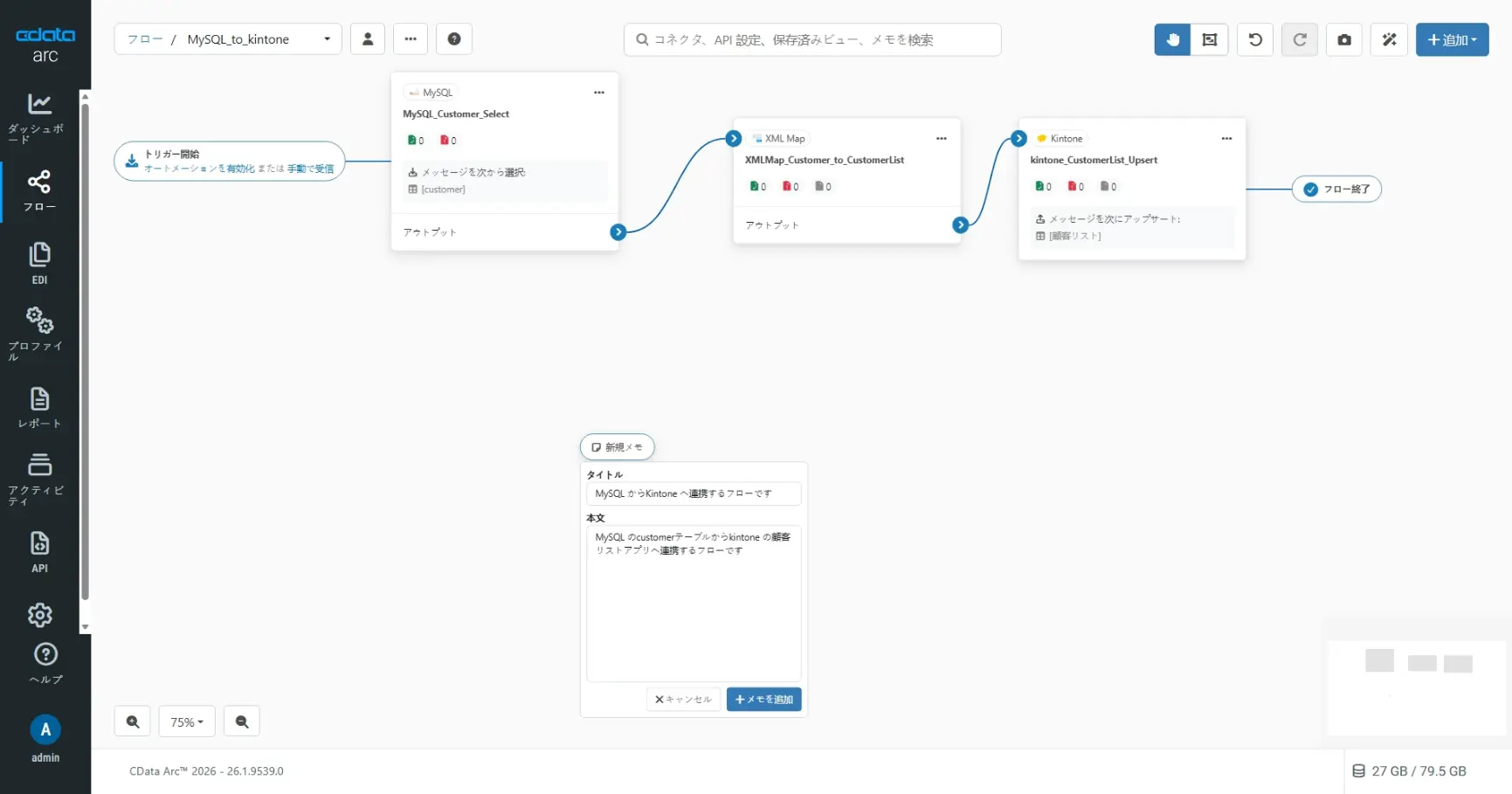Click the Kintone connector input port
This screenshot has width=1512, height=794.
pyautogui.click(x=1018, y=139)
